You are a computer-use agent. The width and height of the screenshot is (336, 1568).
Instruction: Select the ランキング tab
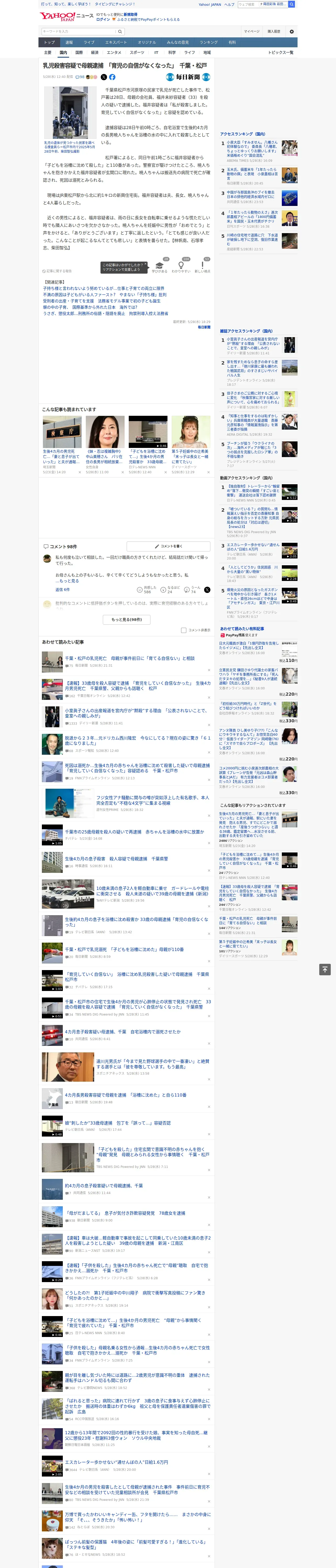pyautogui.click(x=209, y=42)
